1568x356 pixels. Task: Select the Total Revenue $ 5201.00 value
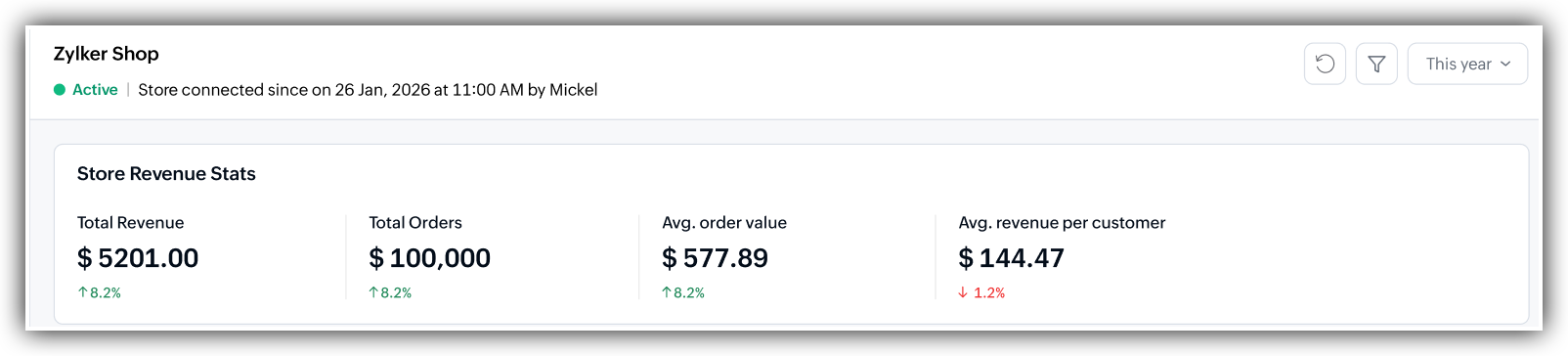pyautogui.click(x=138, y=258)
